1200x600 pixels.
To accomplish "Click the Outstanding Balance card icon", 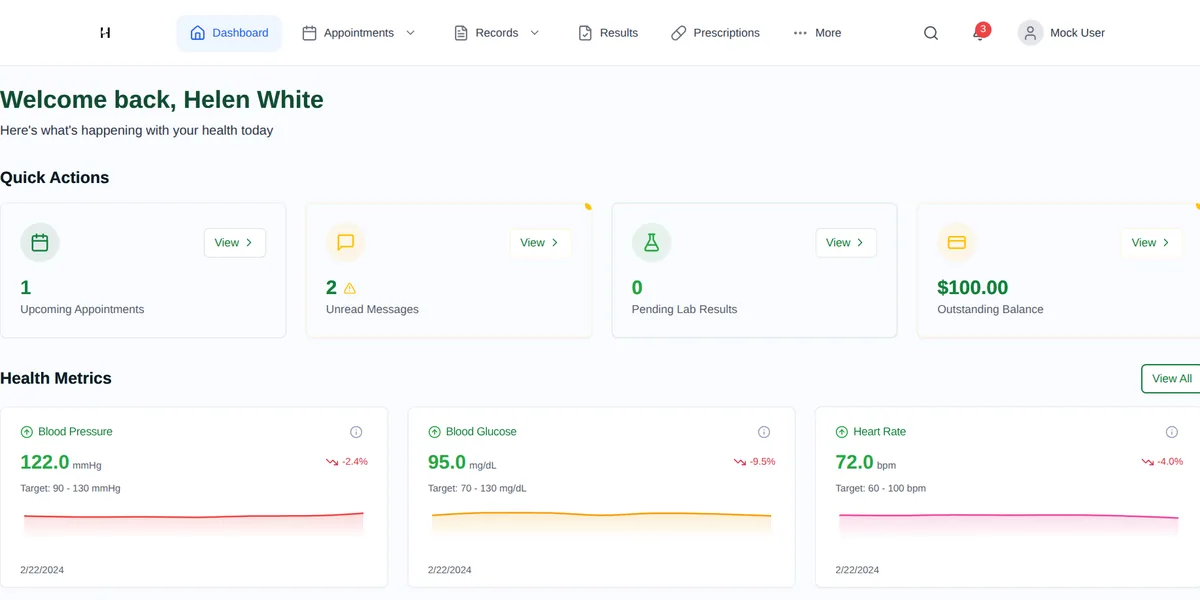I will click(x=957, y=242).
